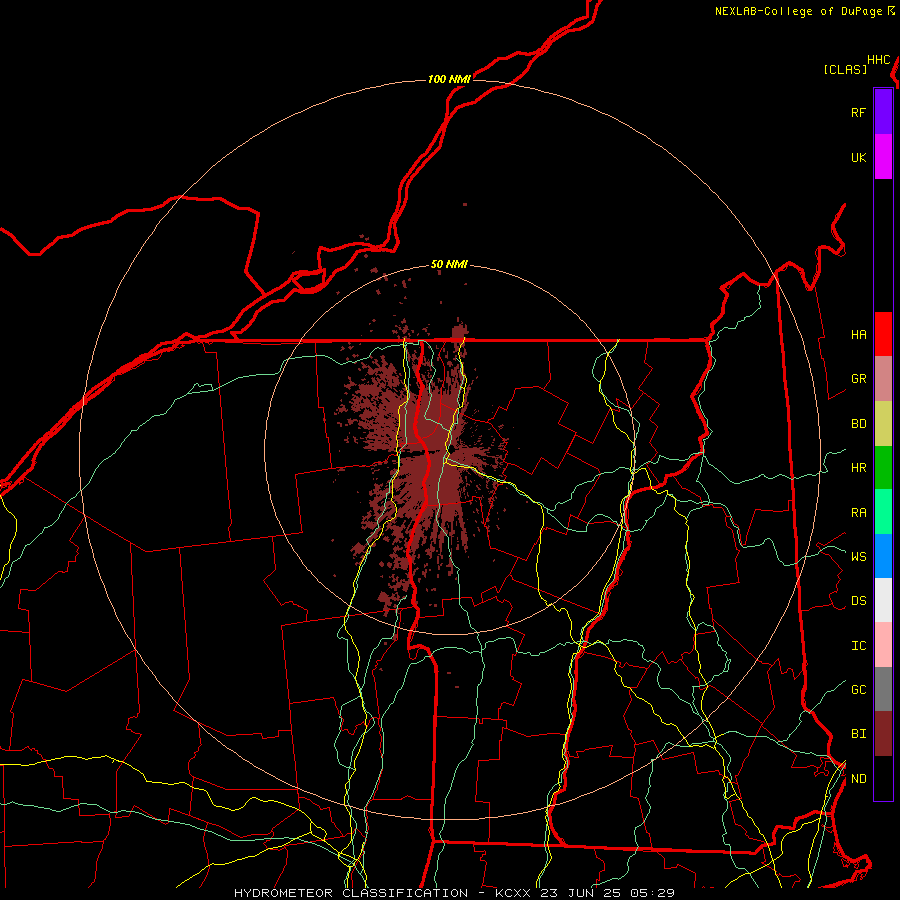Viewport: 900px width, 900px height.
Task: Click the ND legend label
Action: 858,778
